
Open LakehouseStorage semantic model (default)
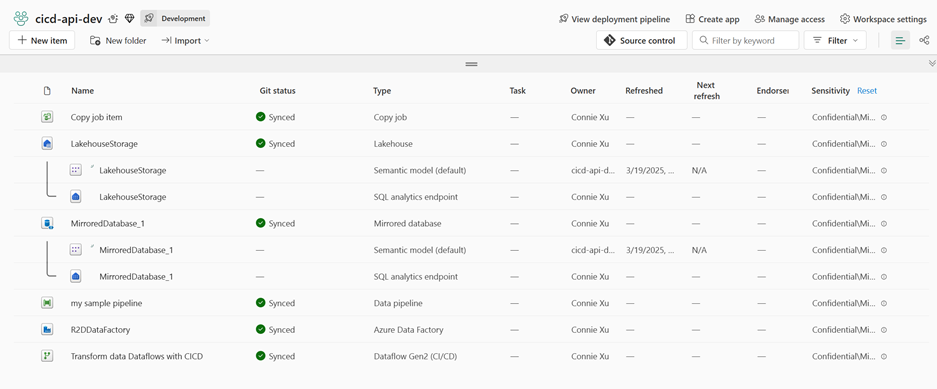click(133, 170)
